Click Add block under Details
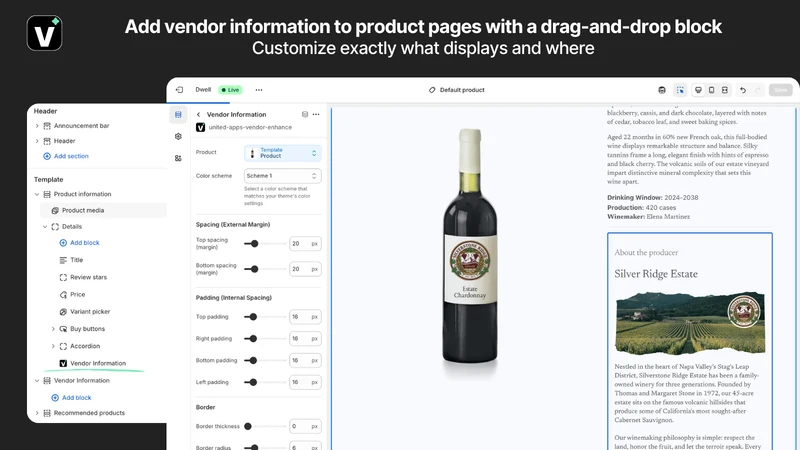This screenshot has width=800, height=450. click(80, 243)
